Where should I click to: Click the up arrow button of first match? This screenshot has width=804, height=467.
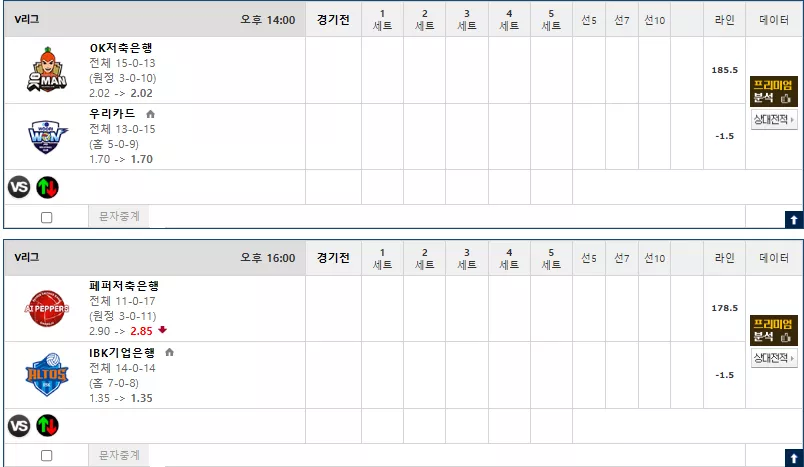pos(794,220)
